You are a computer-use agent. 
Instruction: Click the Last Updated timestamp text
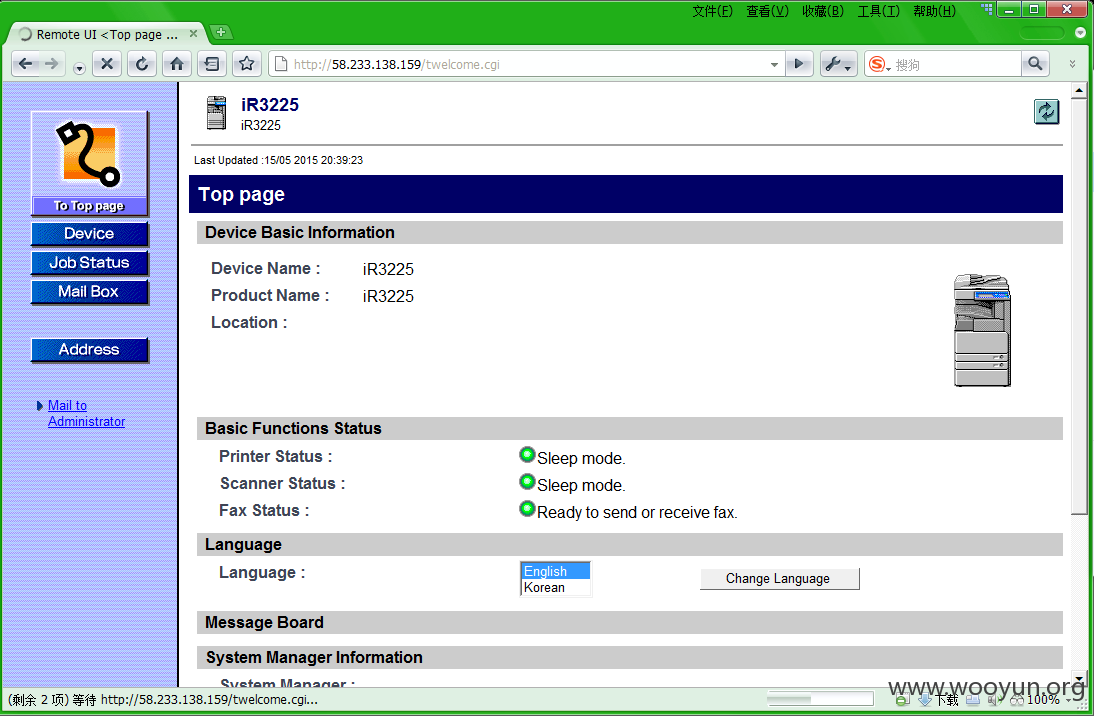click(x=278, y=160)
